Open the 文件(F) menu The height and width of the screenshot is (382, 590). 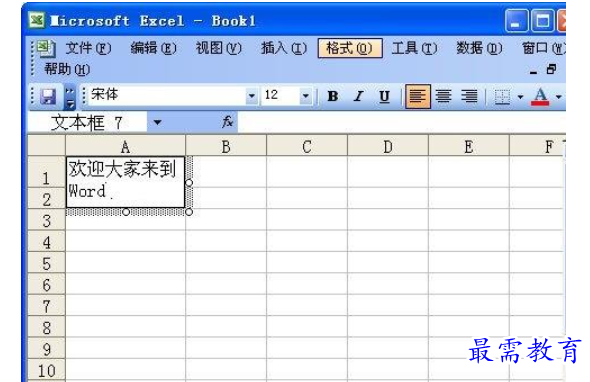click(x=88, y=48)
